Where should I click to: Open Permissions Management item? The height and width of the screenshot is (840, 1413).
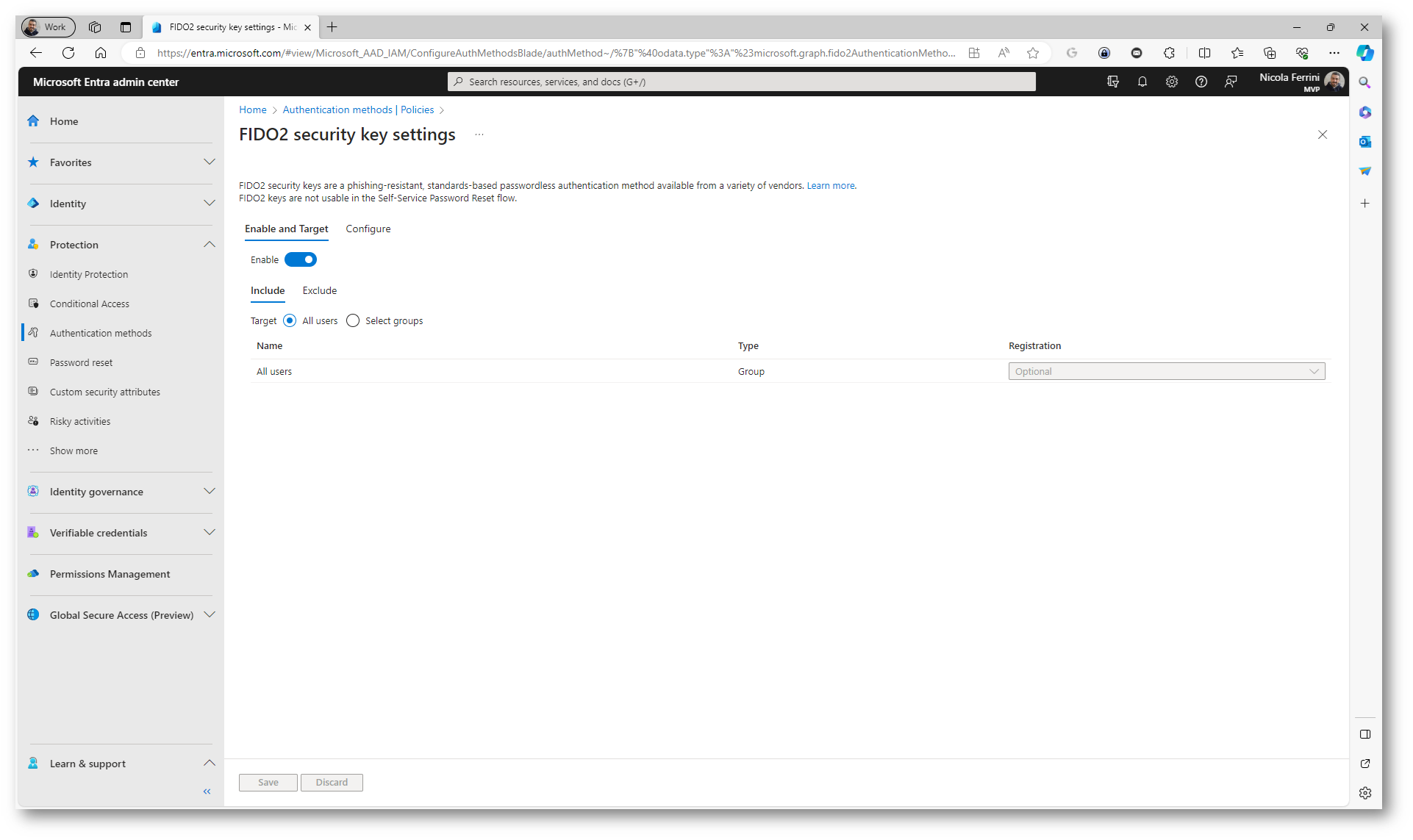(x=110, y=574)
